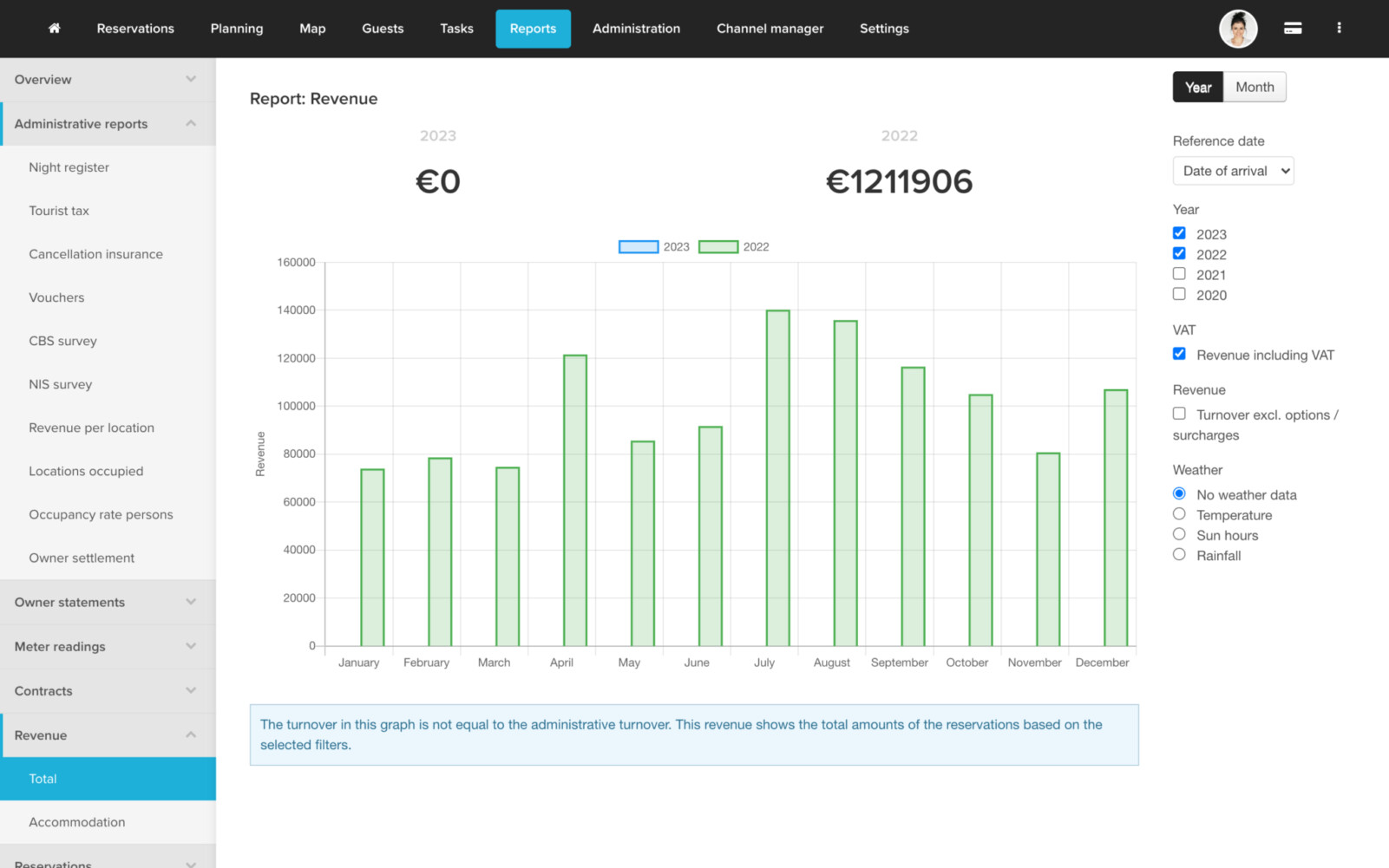Check Turnover excl. options / surcharges
The image size is (1389, 868).
click(1178, 414)
